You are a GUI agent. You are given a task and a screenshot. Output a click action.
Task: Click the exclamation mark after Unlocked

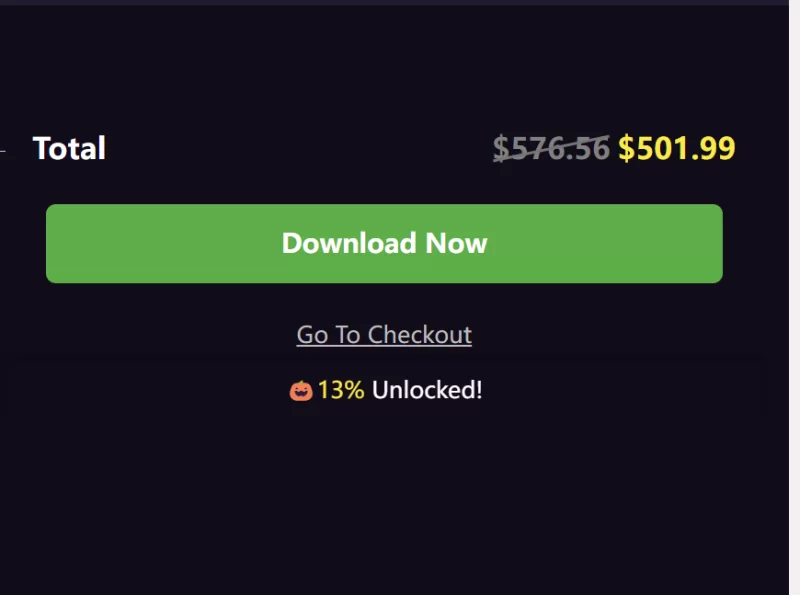(479, 390)
